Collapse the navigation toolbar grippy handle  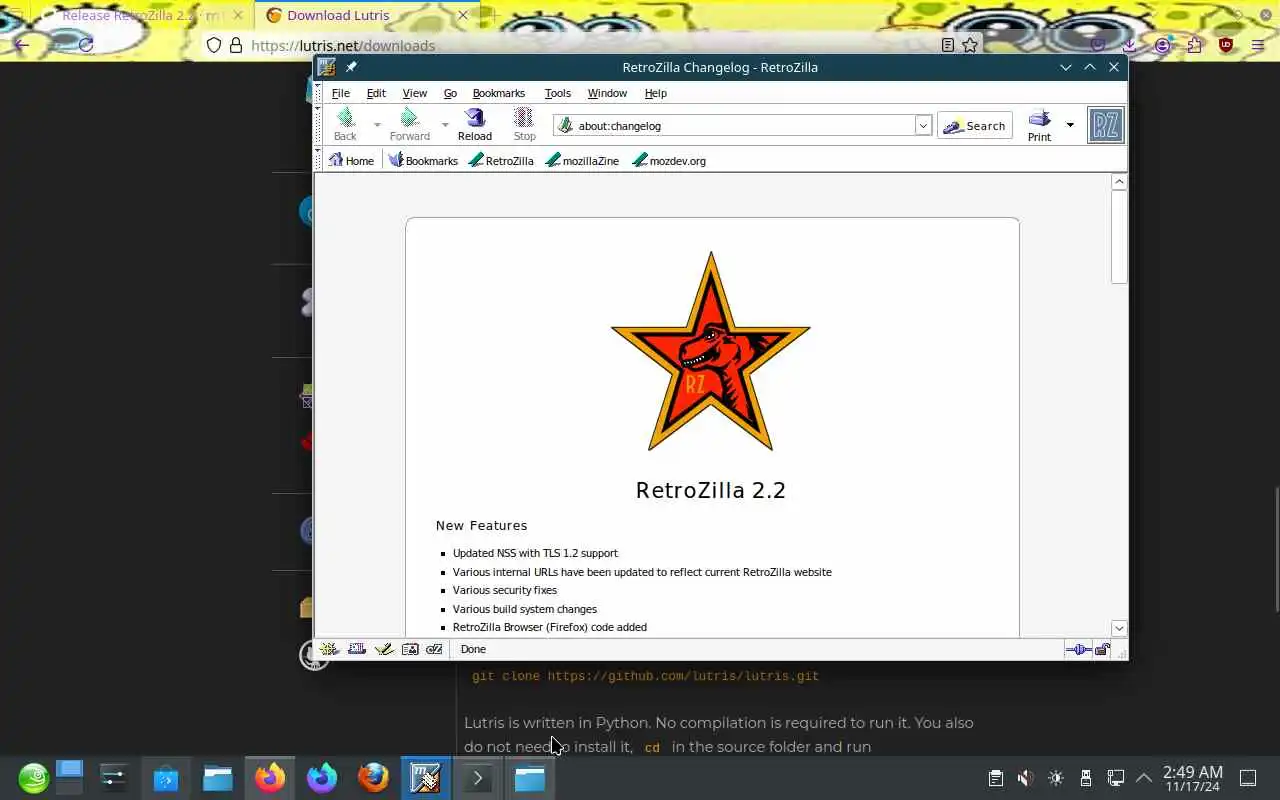[x=319, y=125]
